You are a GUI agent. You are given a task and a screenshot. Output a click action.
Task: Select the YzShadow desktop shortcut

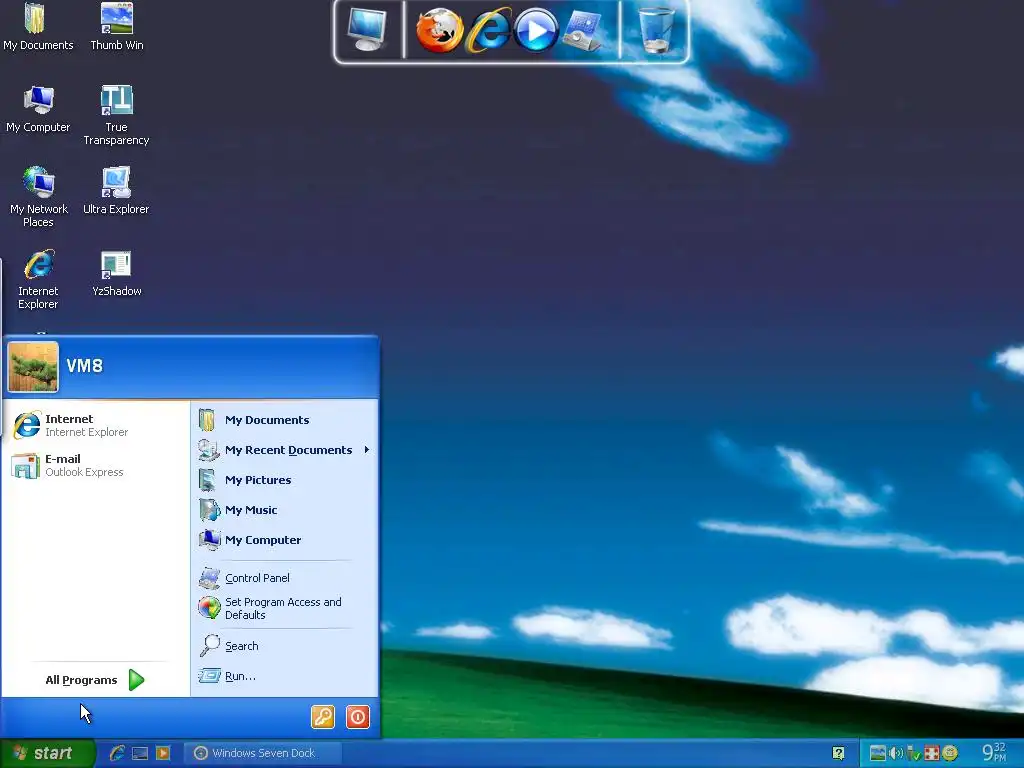click(x=116, y=274)
